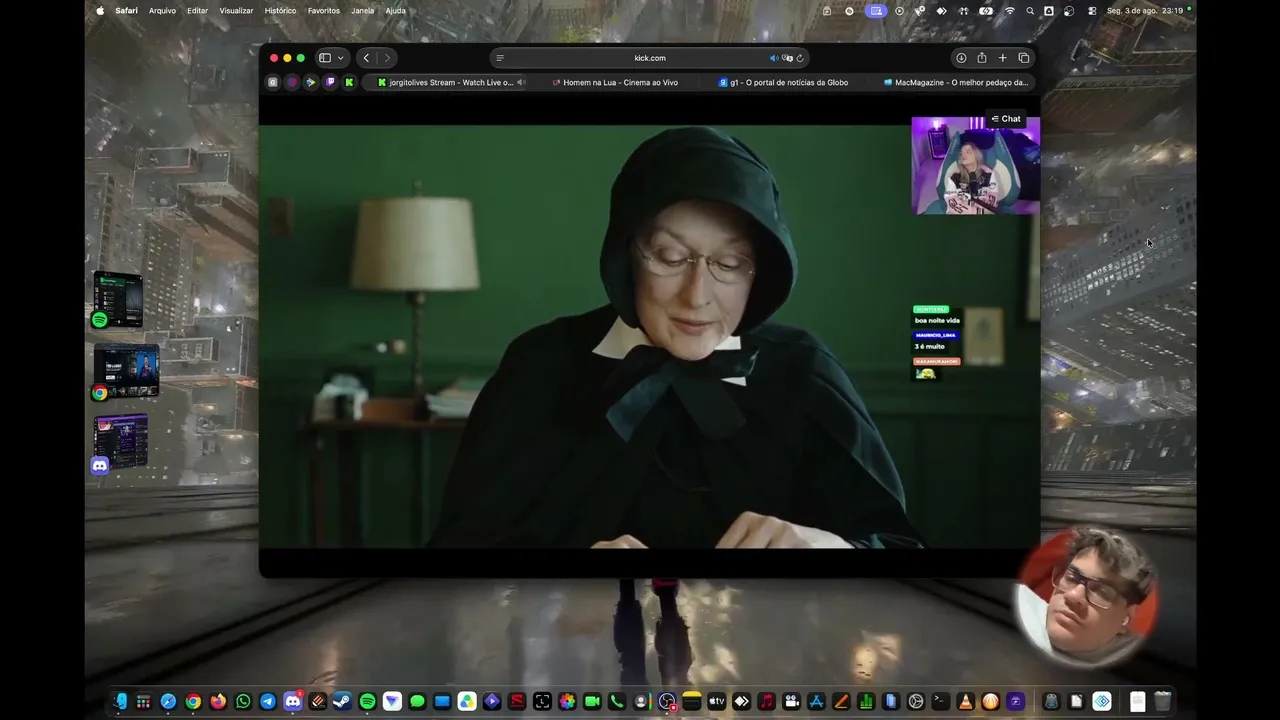Open the Ajuda menu

(x=395, y=11)
